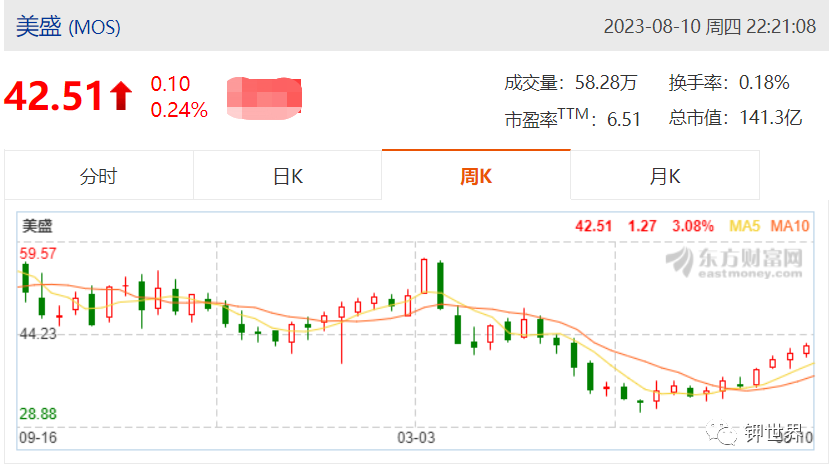Image resolution: width=830 pixels, height=469 pixels.
Task: Click the red up arrow beside 42.51
Action: (x=121, y=96)
